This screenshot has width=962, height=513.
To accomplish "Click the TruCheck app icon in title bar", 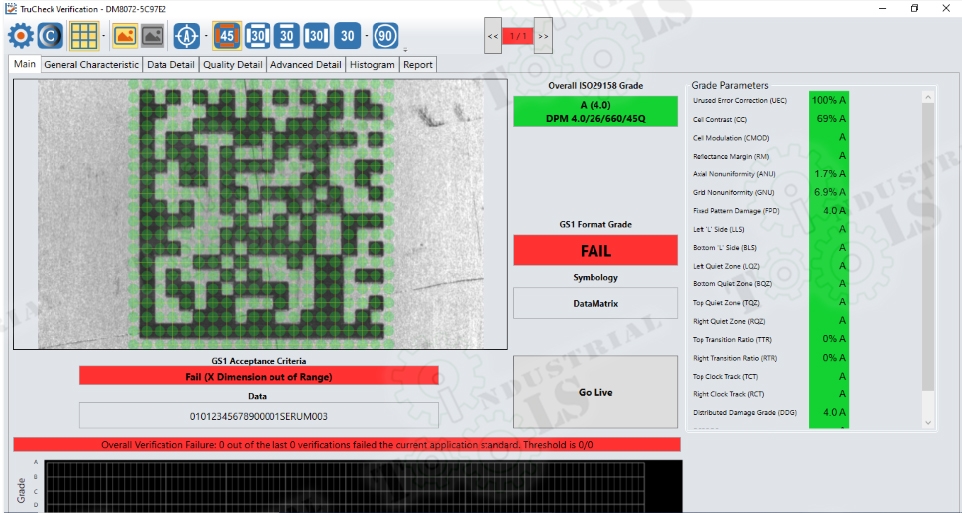I will pos(10,9).
